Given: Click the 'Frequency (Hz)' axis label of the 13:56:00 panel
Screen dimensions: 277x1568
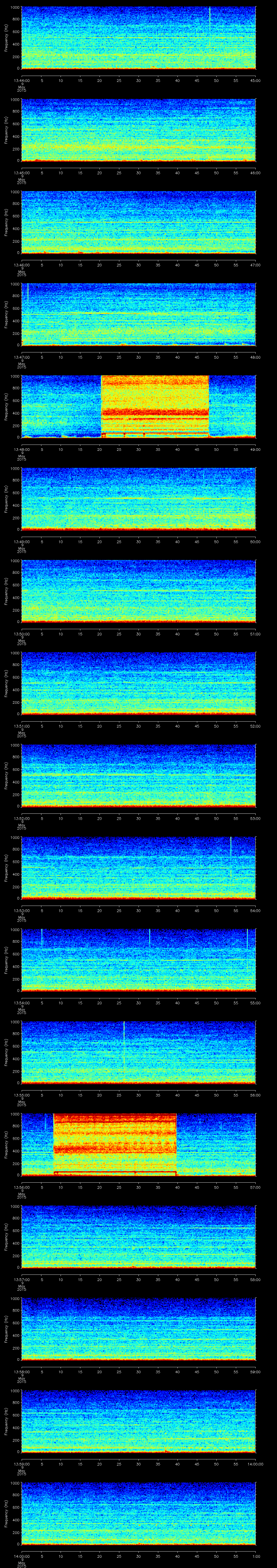Looking at the screenshot, I should [6, 1145].
